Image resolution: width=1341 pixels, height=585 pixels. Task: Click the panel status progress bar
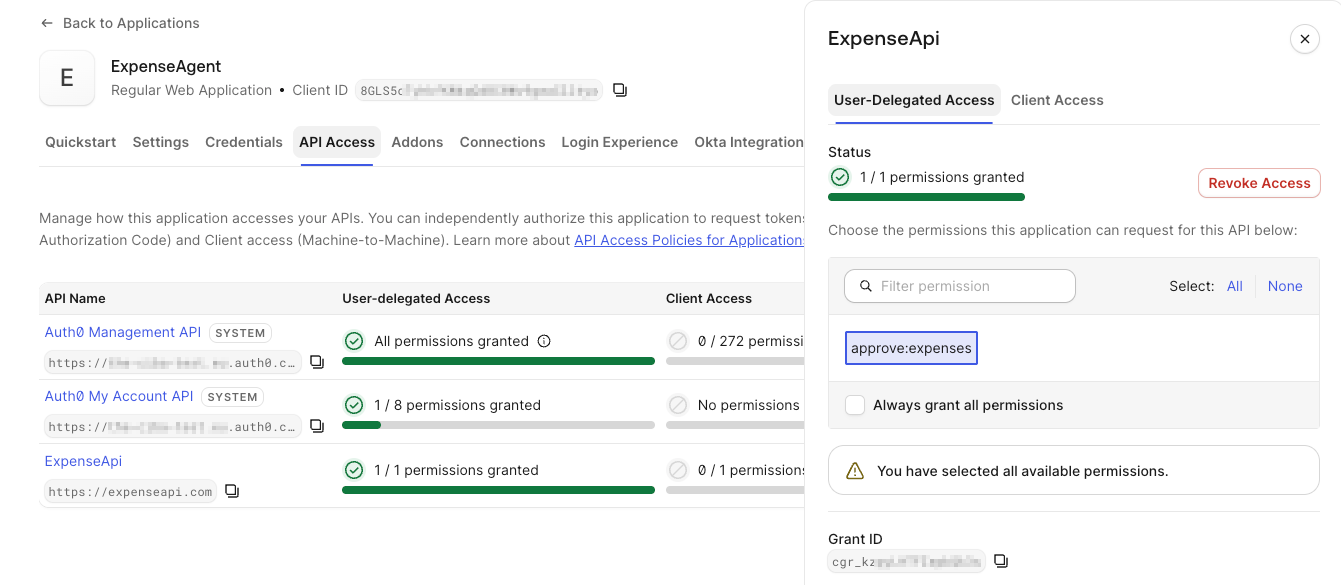pos(926,197)
